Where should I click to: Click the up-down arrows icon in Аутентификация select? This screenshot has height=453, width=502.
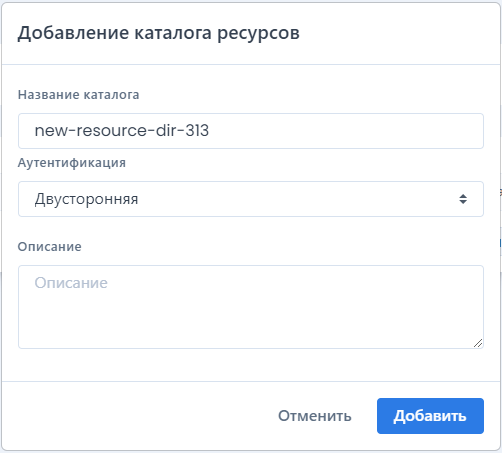click(x=463, y=199)
